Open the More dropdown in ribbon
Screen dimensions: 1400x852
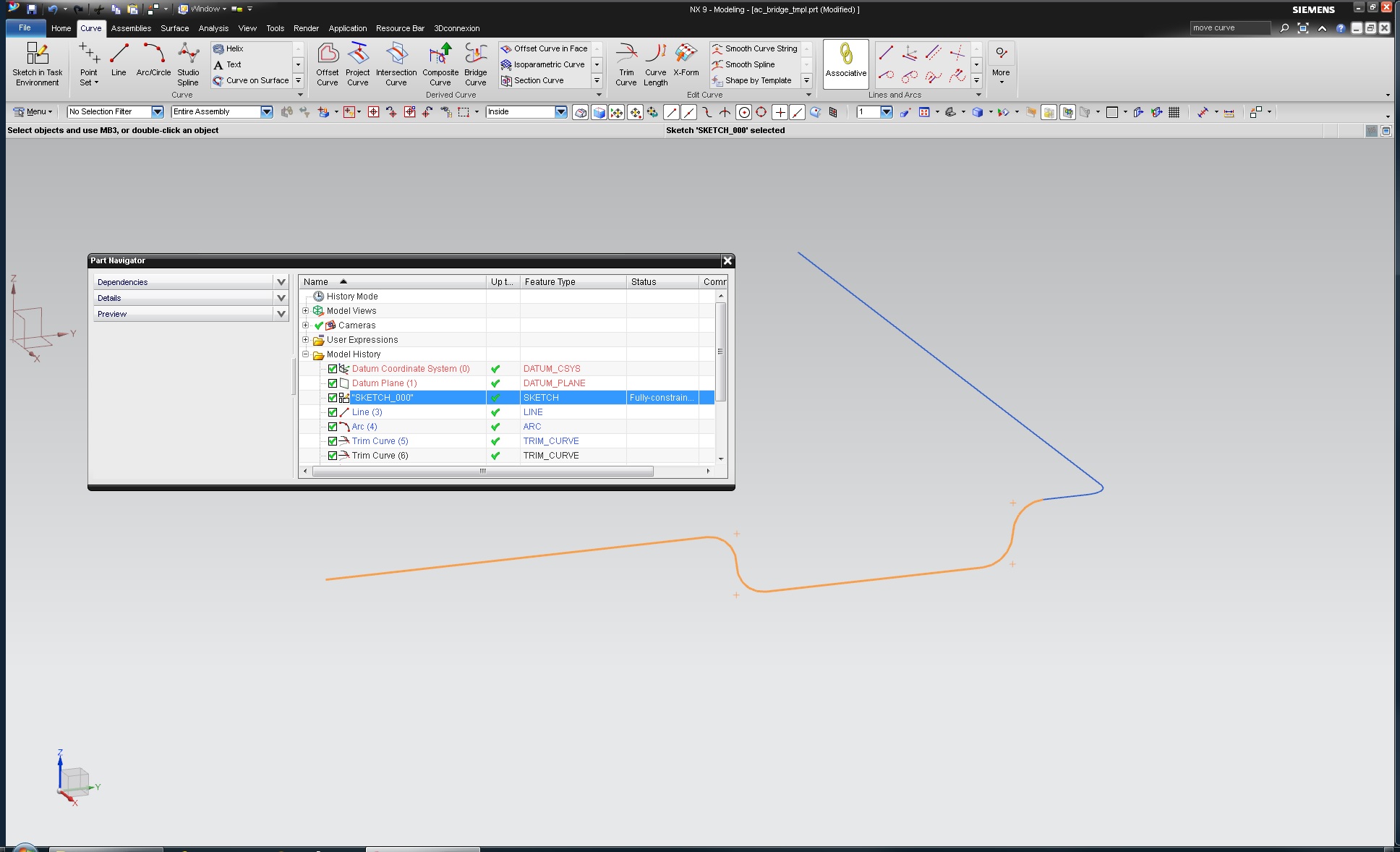[1001, 64]
